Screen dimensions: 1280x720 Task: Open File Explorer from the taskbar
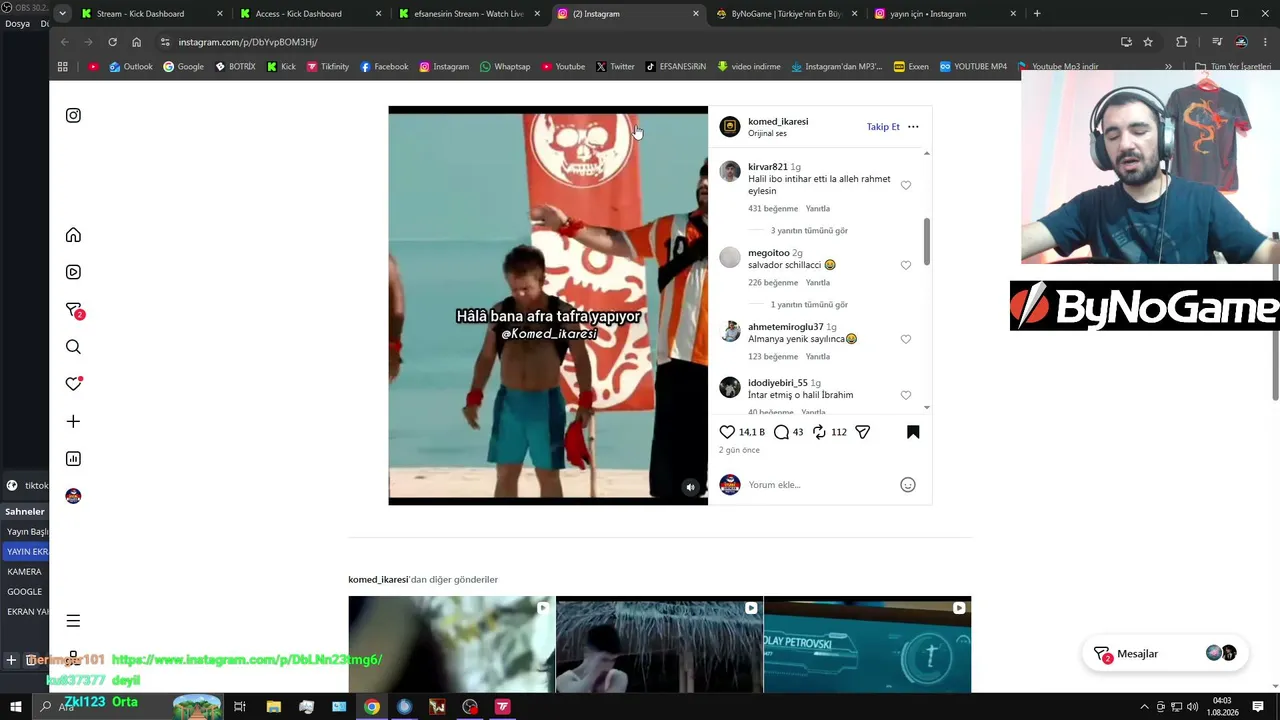tap(273, 707)
